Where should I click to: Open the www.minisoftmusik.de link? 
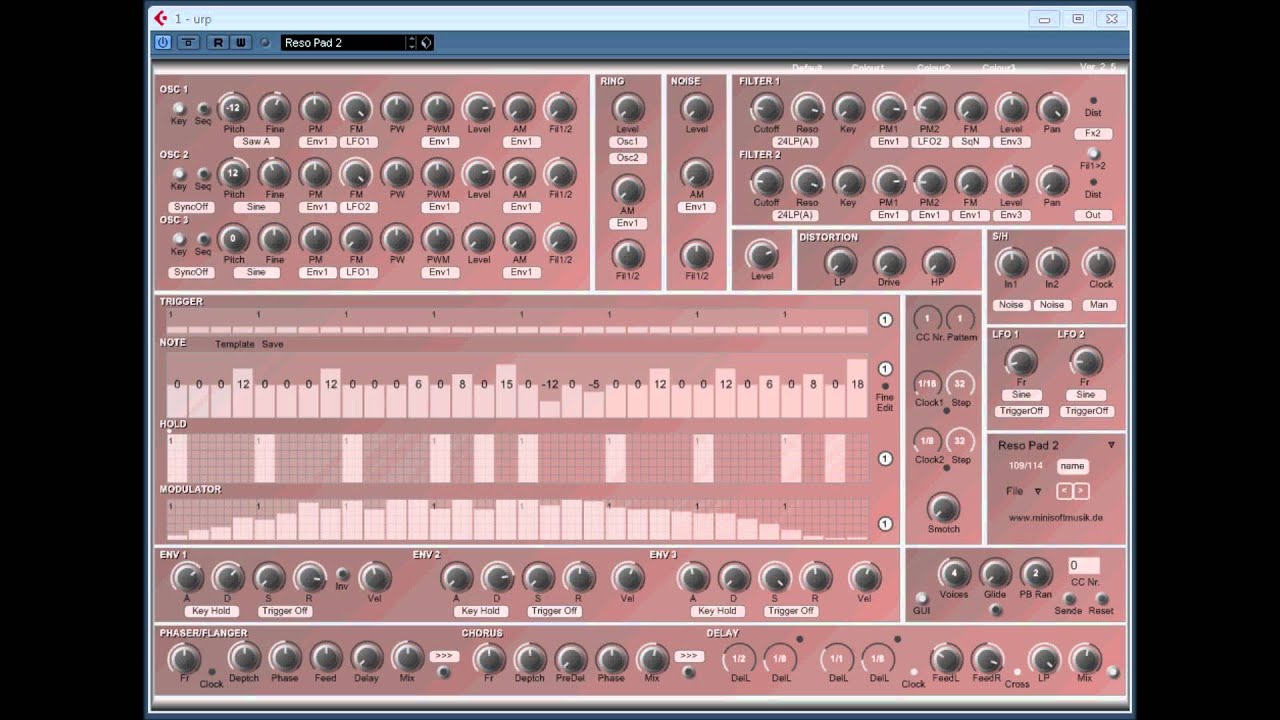[1055, 518]
